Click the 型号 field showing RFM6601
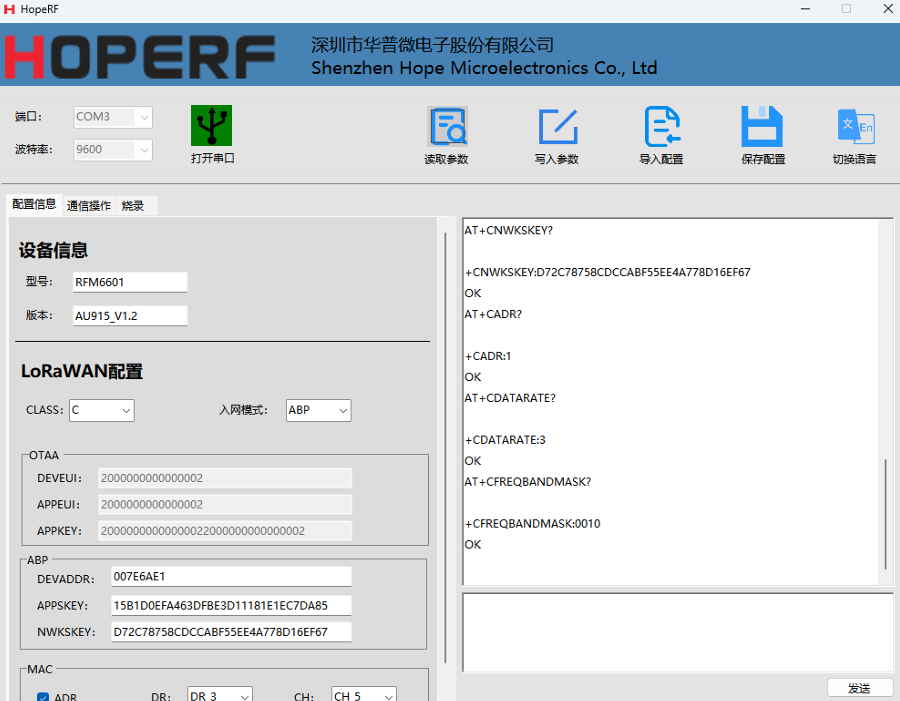Image resolution: width=900 pixels, height=701 pixels. (130, 282)
